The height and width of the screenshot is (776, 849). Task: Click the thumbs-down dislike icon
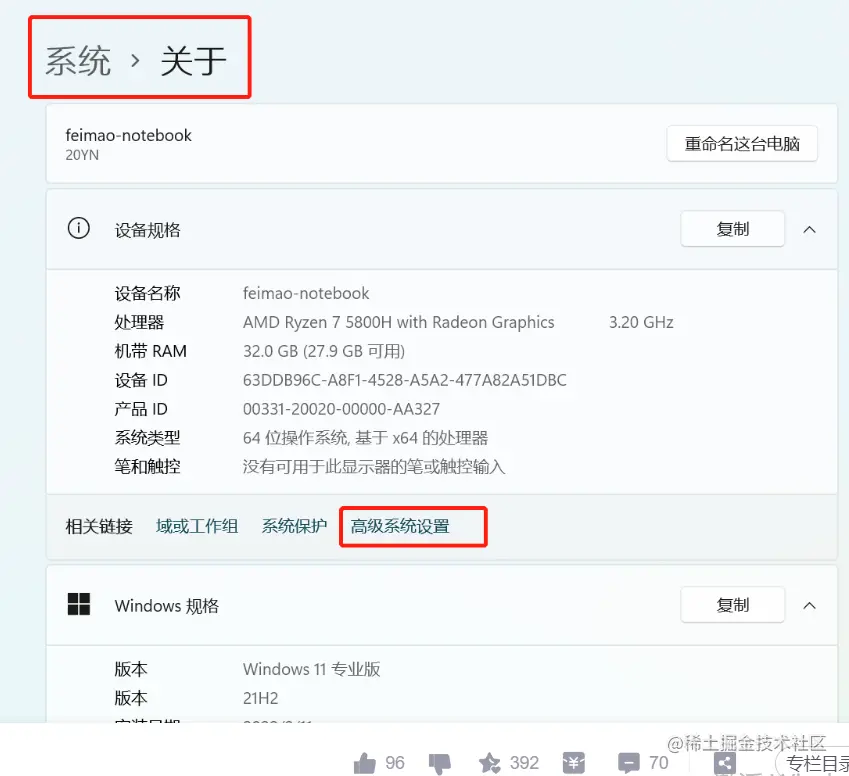tap(440, 764)
